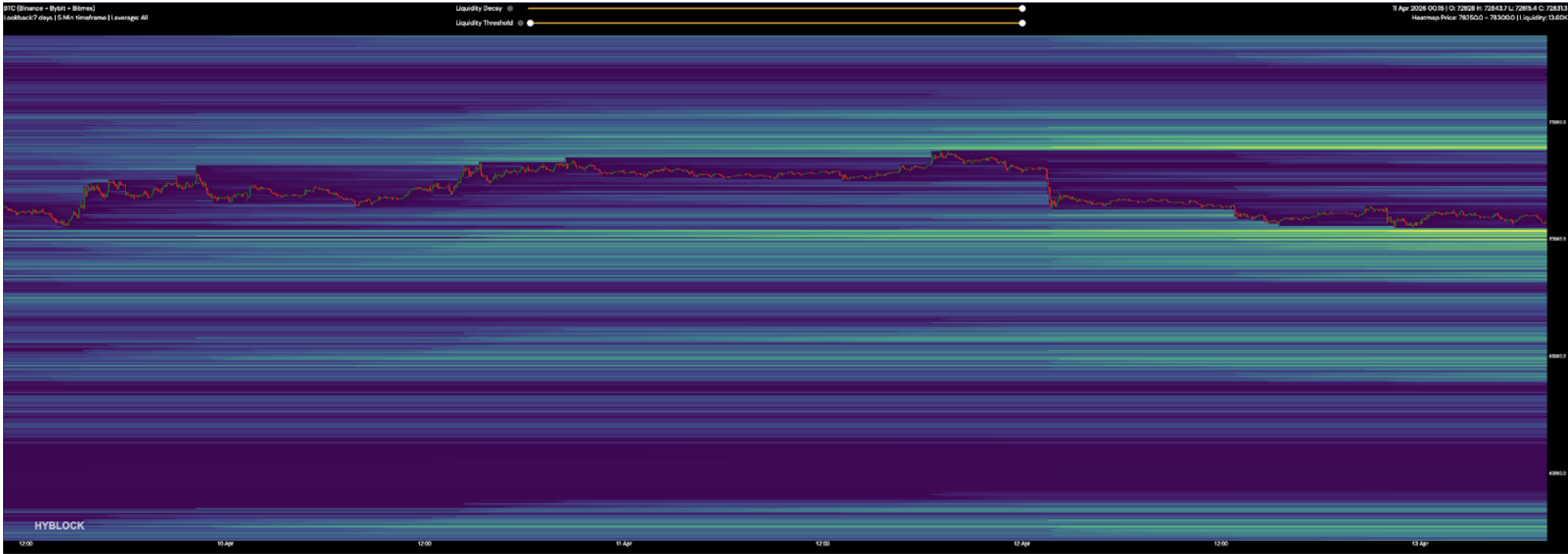Click the "12 Apr" time axis label

point(1022,544)
